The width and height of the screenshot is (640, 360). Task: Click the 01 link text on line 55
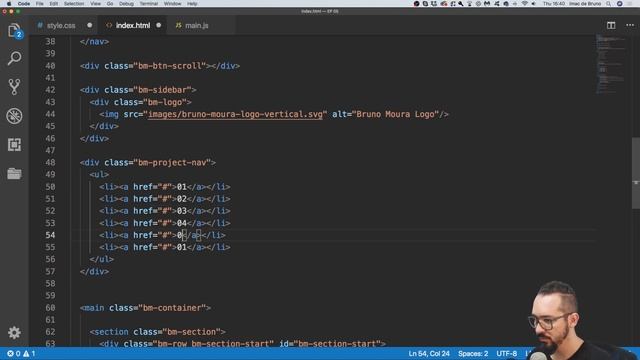(x=182, y=247)
